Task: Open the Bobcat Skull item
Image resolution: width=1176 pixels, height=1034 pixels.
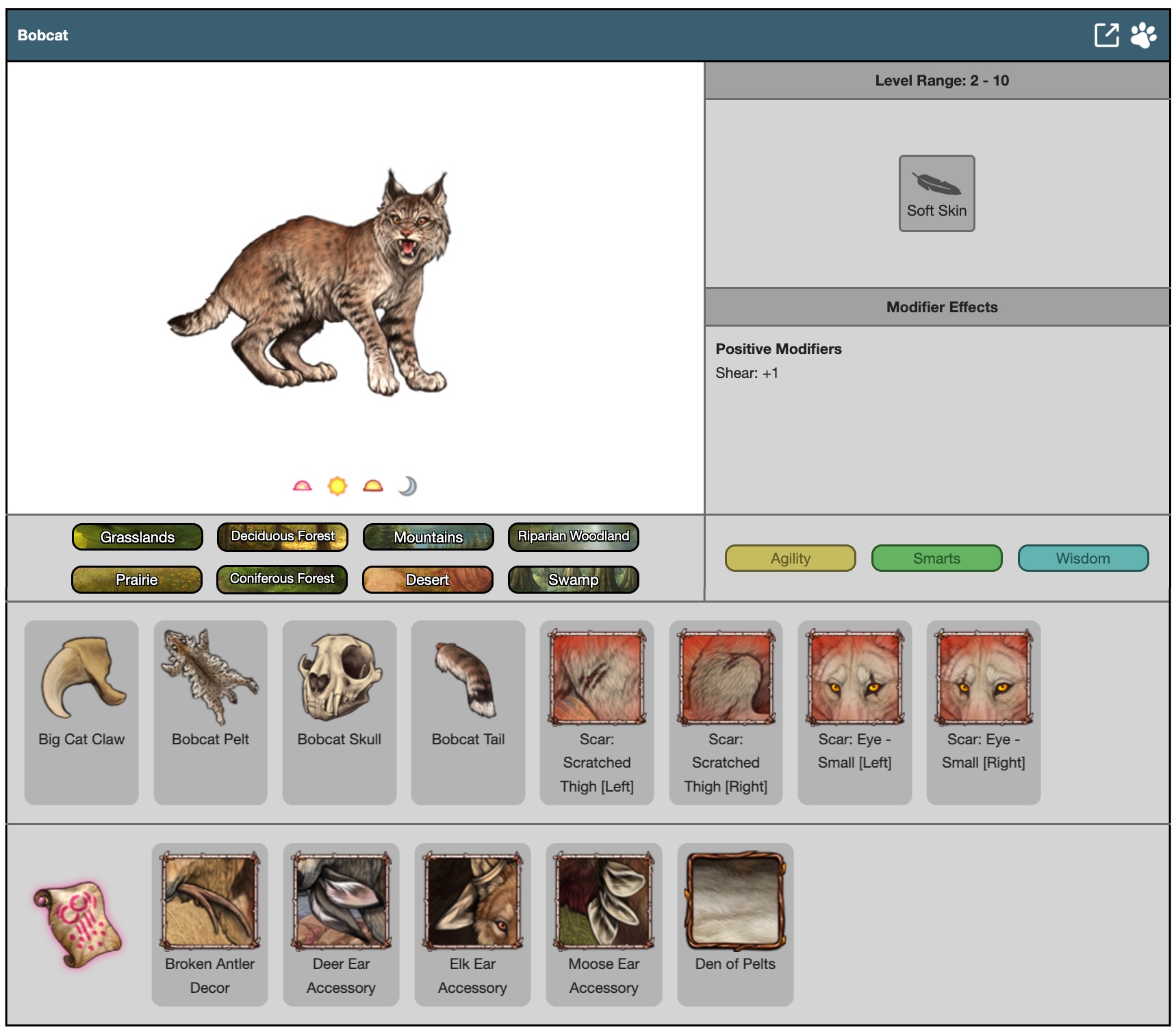Action: [x=340, y=711]
